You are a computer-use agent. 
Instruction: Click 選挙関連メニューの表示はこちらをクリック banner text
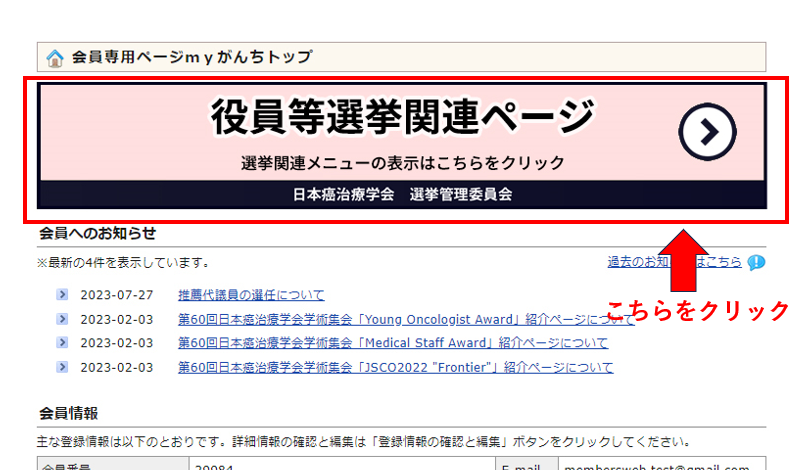(402, 163)
